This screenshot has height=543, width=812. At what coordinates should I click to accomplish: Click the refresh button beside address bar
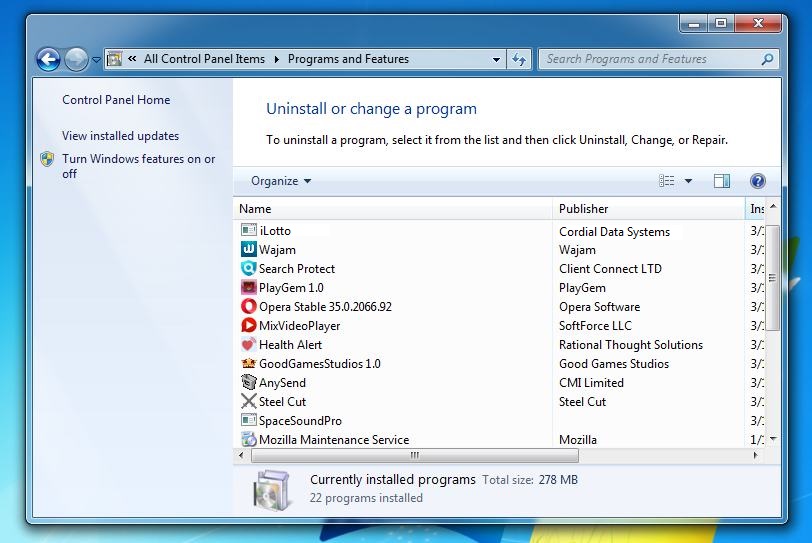(519, 60)
